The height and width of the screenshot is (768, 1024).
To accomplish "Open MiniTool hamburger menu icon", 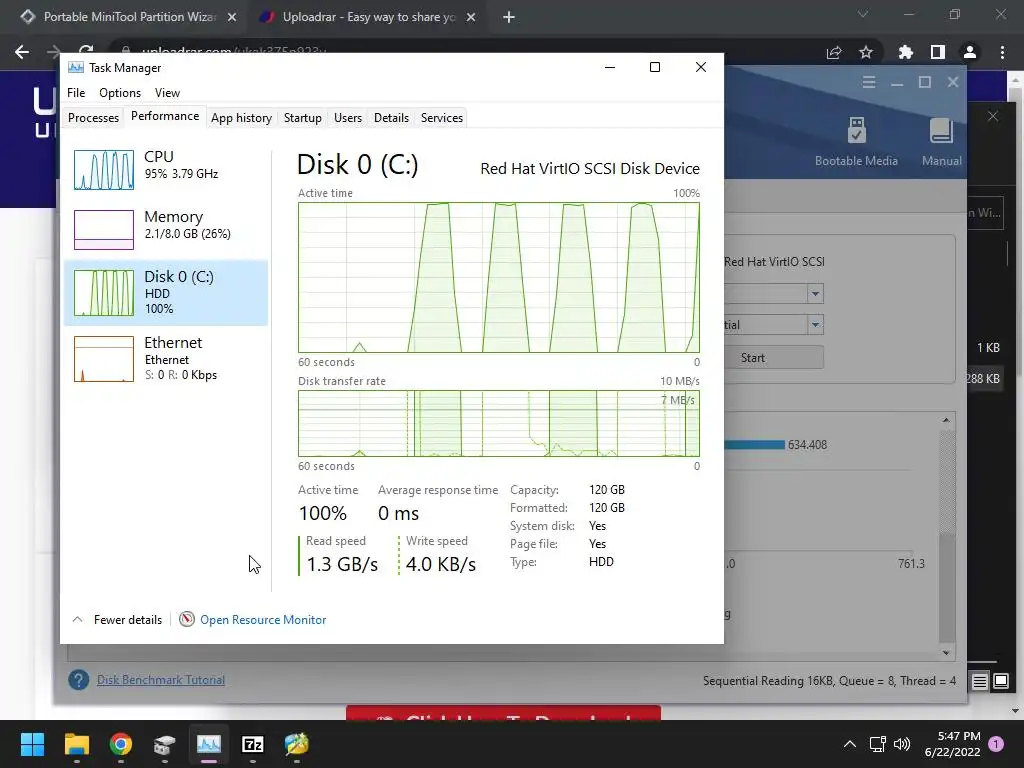I will click(x=869, y=82).
